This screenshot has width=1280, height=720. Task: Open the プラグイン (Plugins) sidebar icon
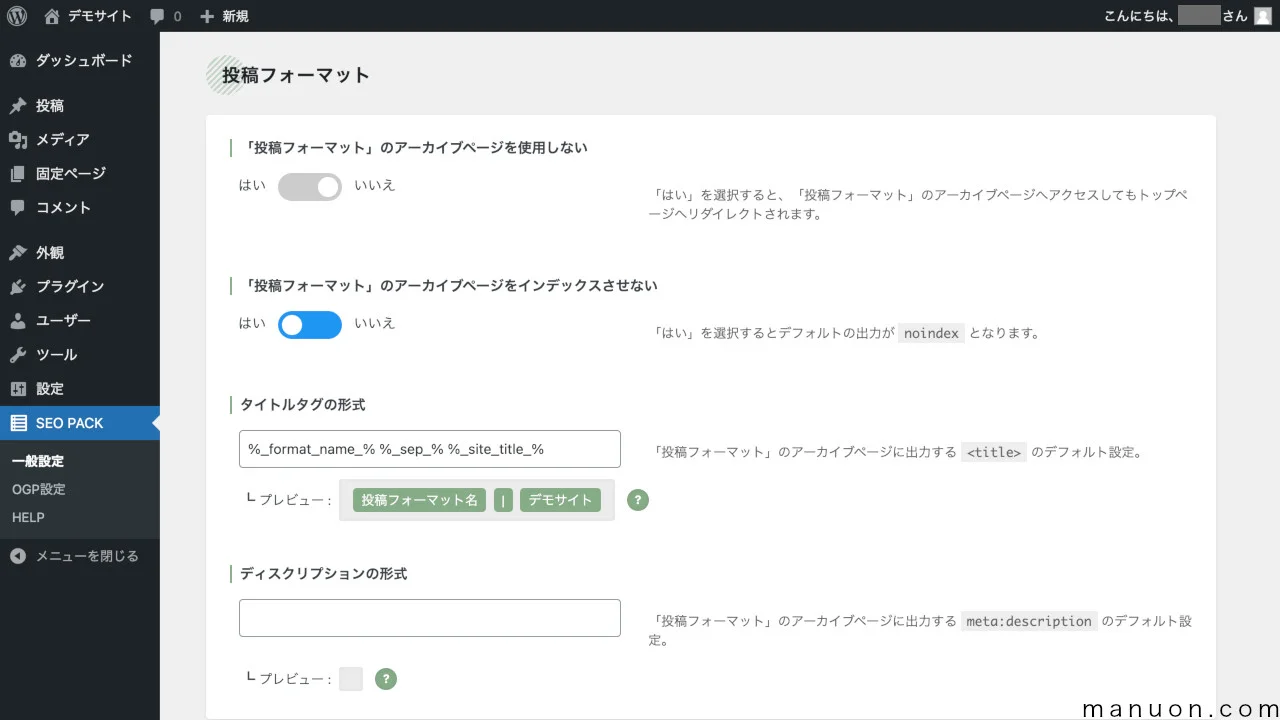pyautogui.click(x=22, y=286)
